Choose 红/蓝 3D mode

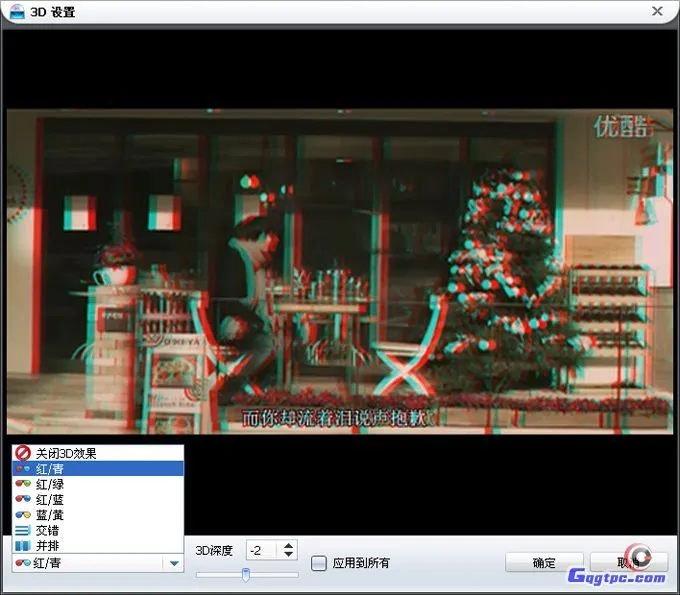click(x=98, y=500)
